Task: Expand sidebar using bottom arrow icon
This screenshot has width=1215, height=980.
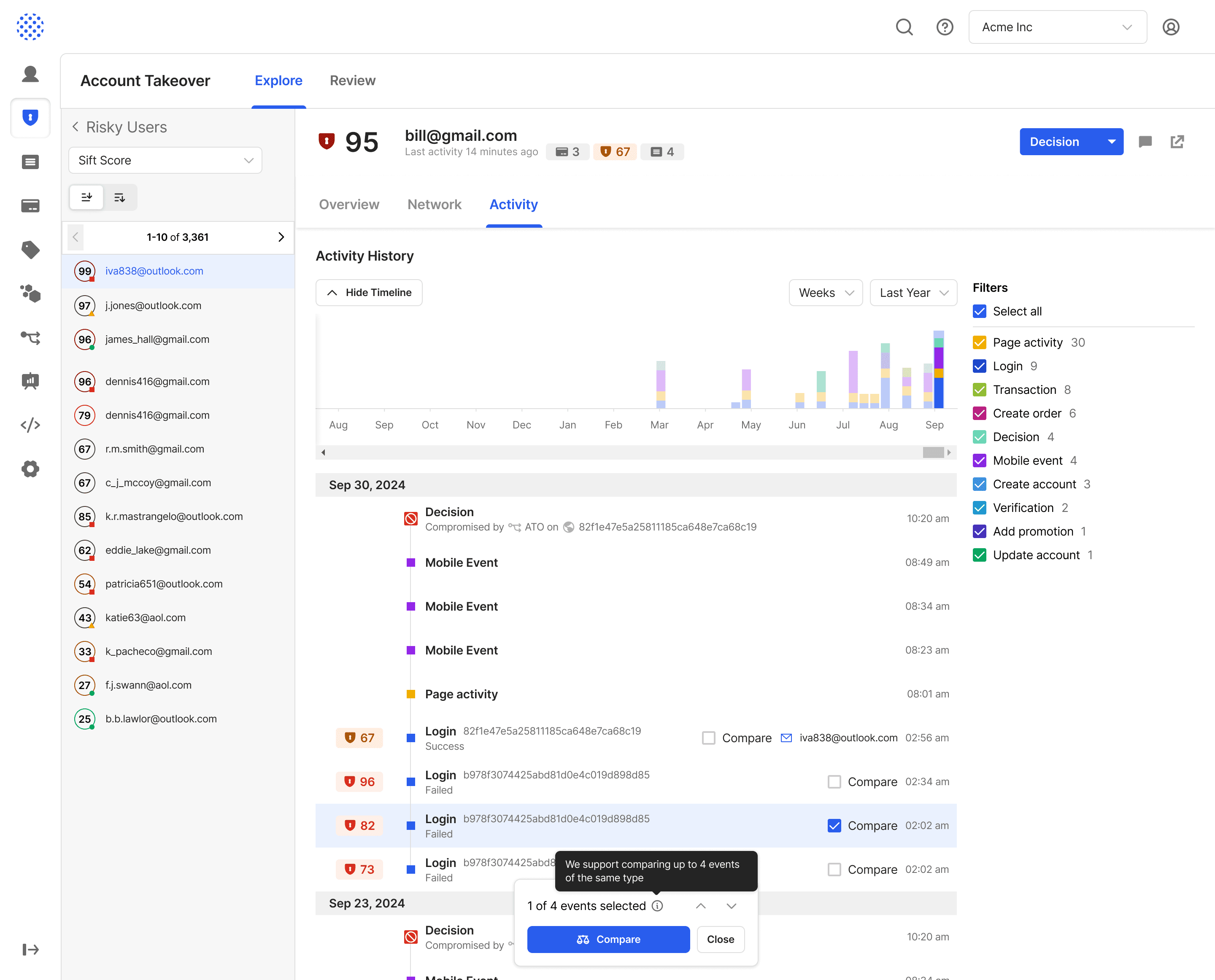Action: coord(30,950)
